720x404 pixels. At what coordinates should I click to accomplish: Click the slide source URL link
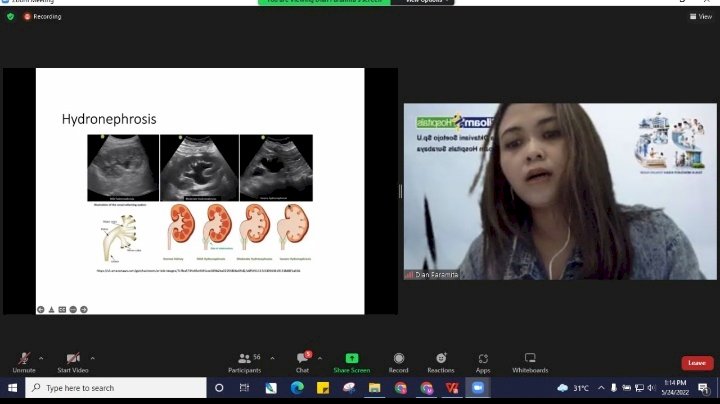tap(198, 271)
